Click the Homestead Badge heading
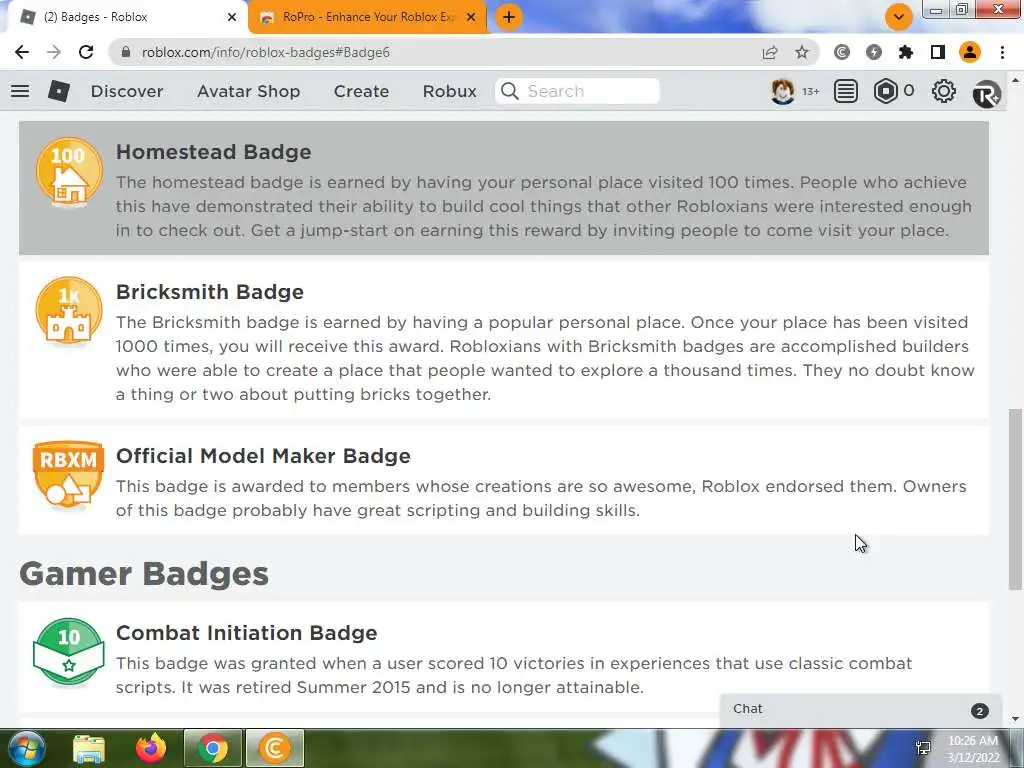 pos(214,152)
